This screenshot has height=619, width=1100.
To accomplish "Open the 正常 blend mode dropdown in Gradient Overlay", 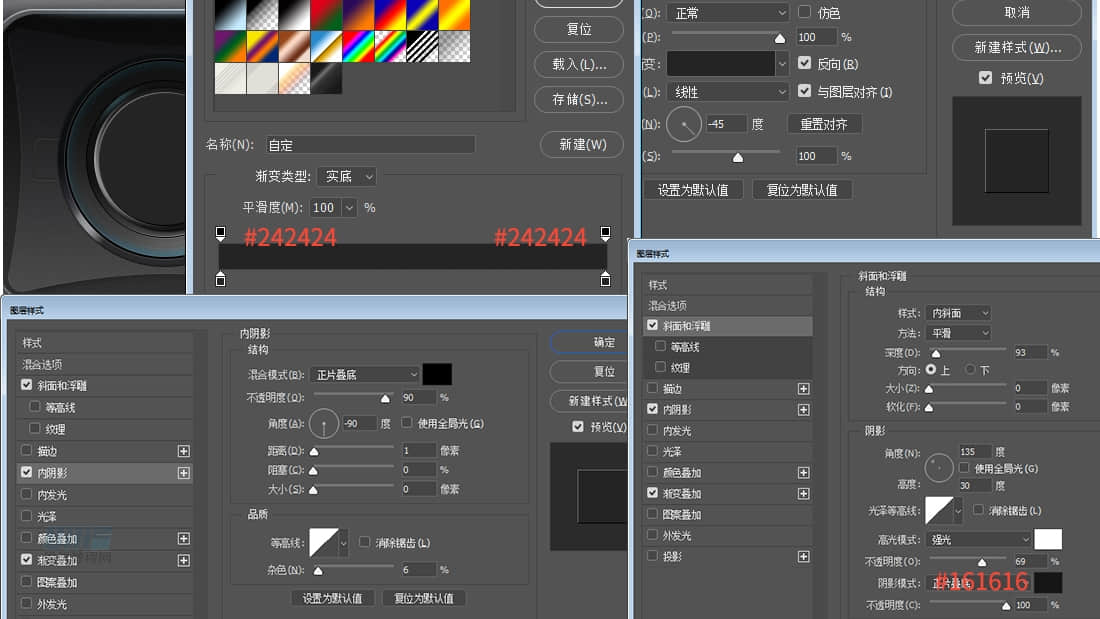I will (728, 13).
